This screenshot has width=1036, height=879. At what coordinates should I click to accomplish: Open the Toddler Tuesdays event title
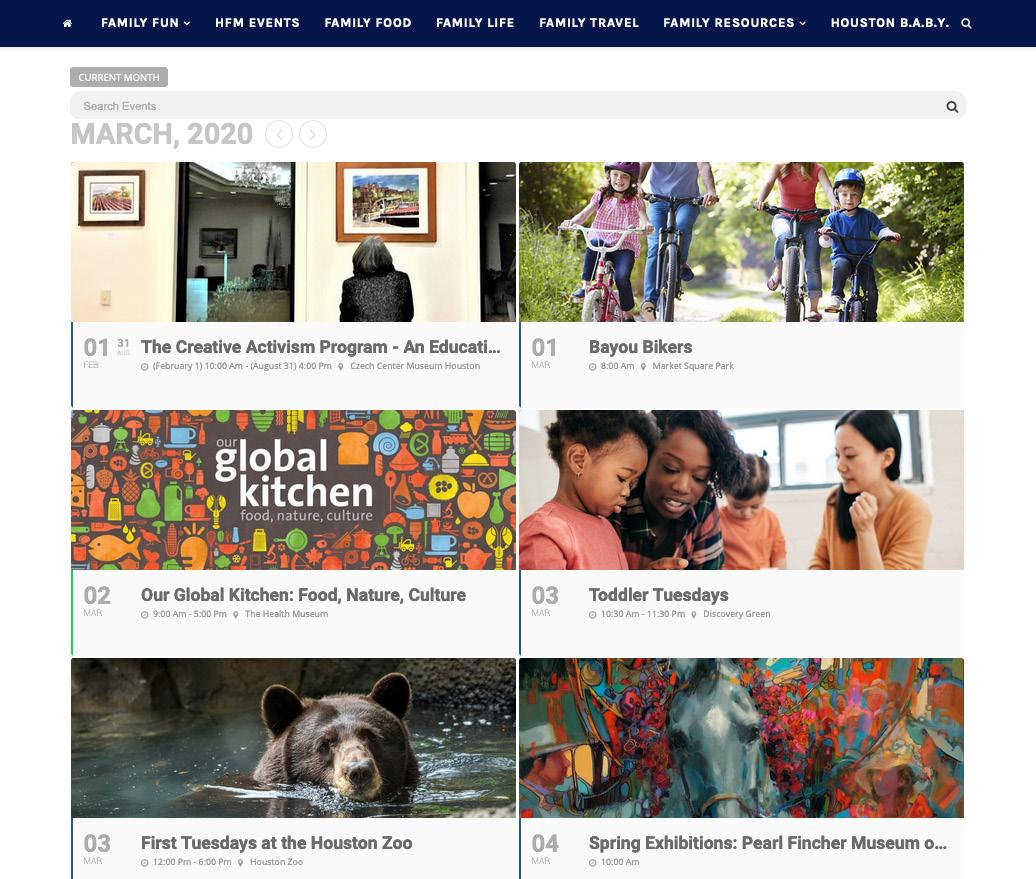point(659,595)
